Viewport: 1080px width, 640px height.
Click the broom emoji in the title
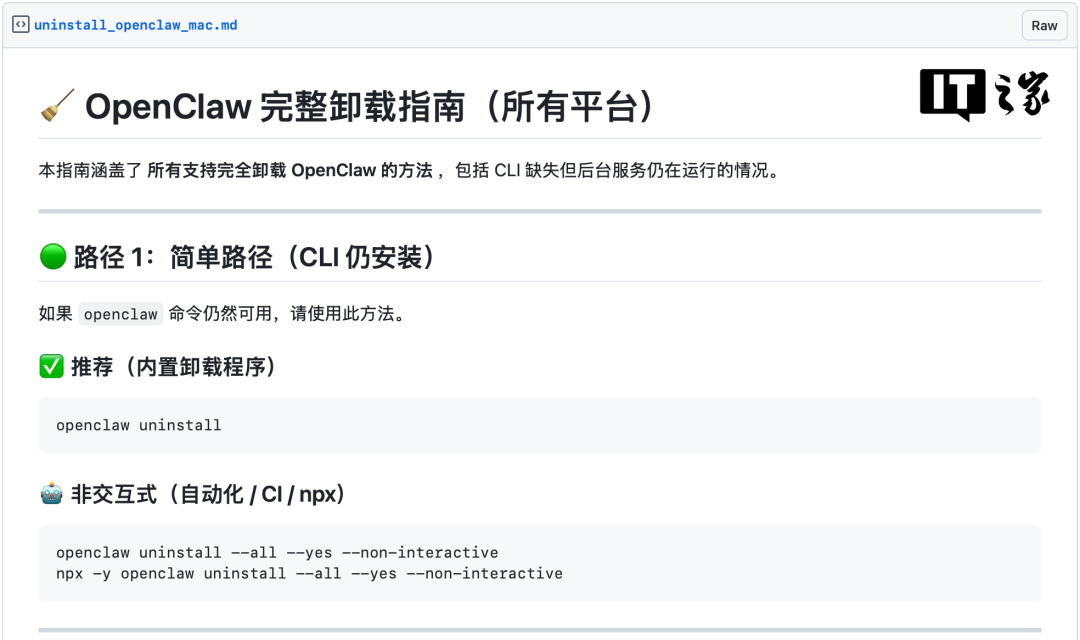(57, 105)
